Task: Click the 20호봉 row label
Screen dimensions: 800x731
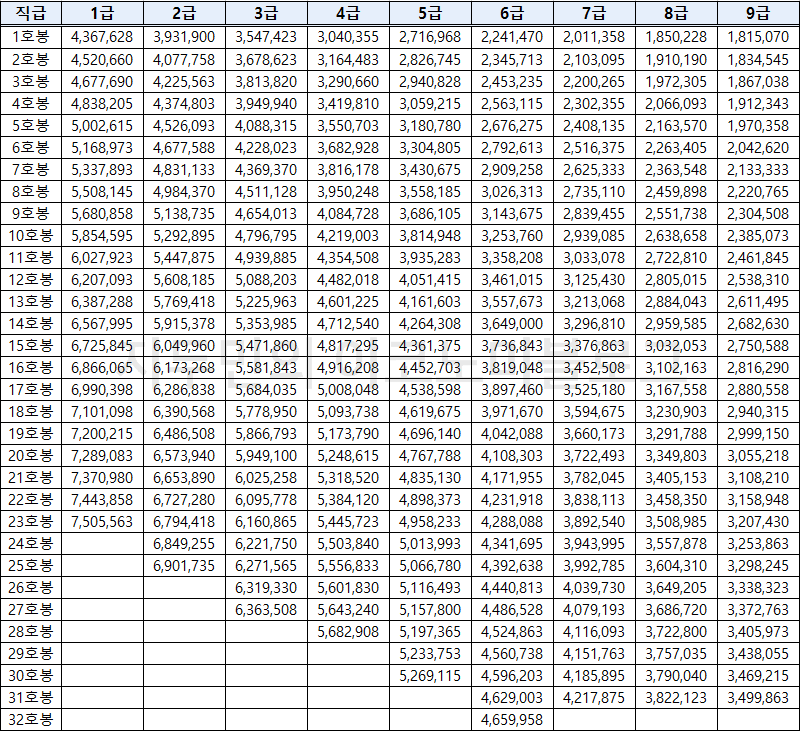Action: (x=31, y=455)
